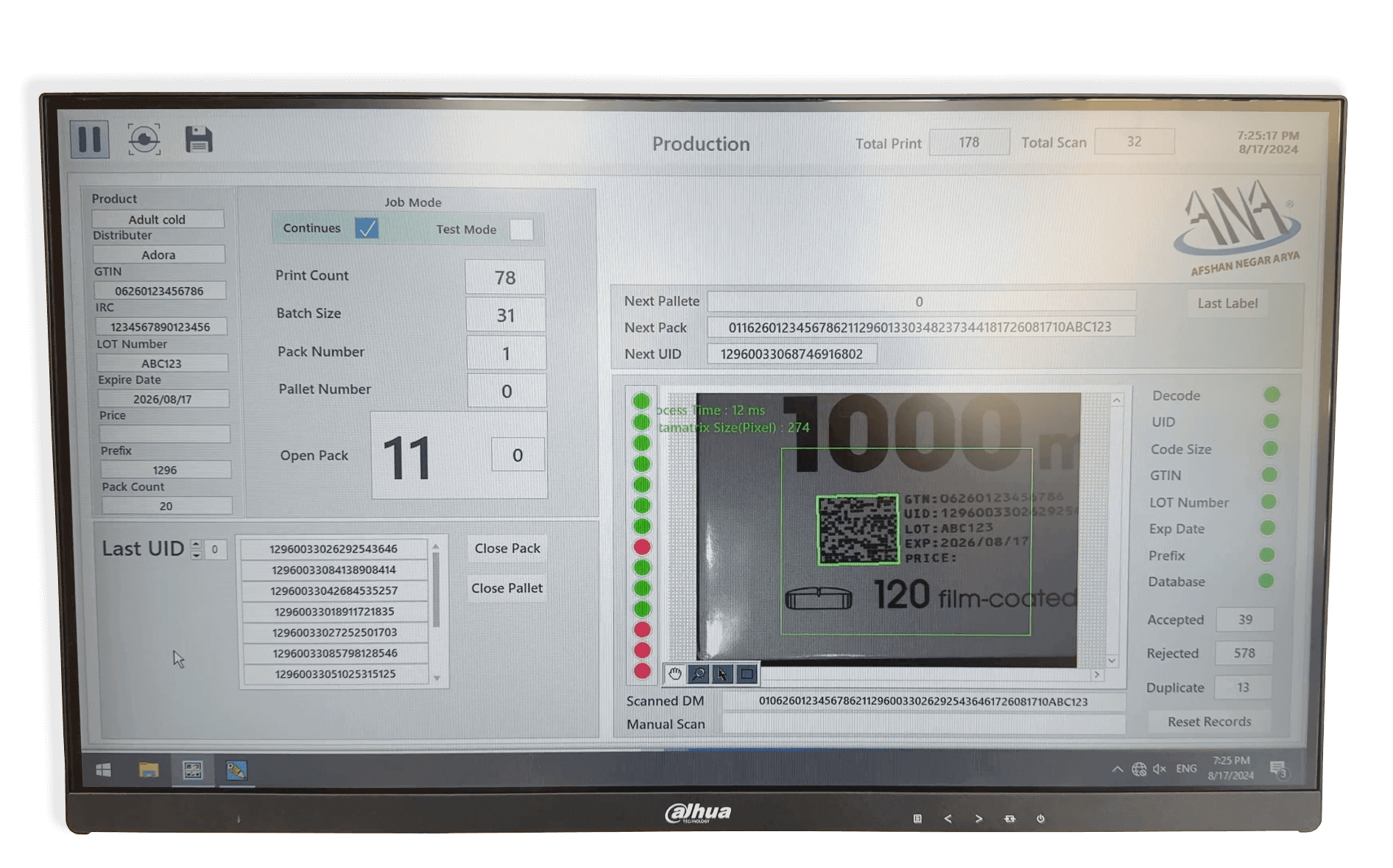Click the save floppy disk icon
This screenshot has width=1393, height=868.
(198, 139)
